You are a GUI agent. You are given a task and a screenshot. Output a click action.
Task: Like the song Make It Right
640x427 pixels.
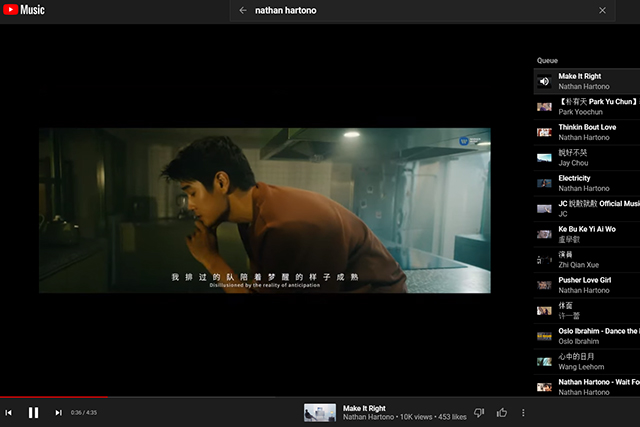[x=502, y=413]
